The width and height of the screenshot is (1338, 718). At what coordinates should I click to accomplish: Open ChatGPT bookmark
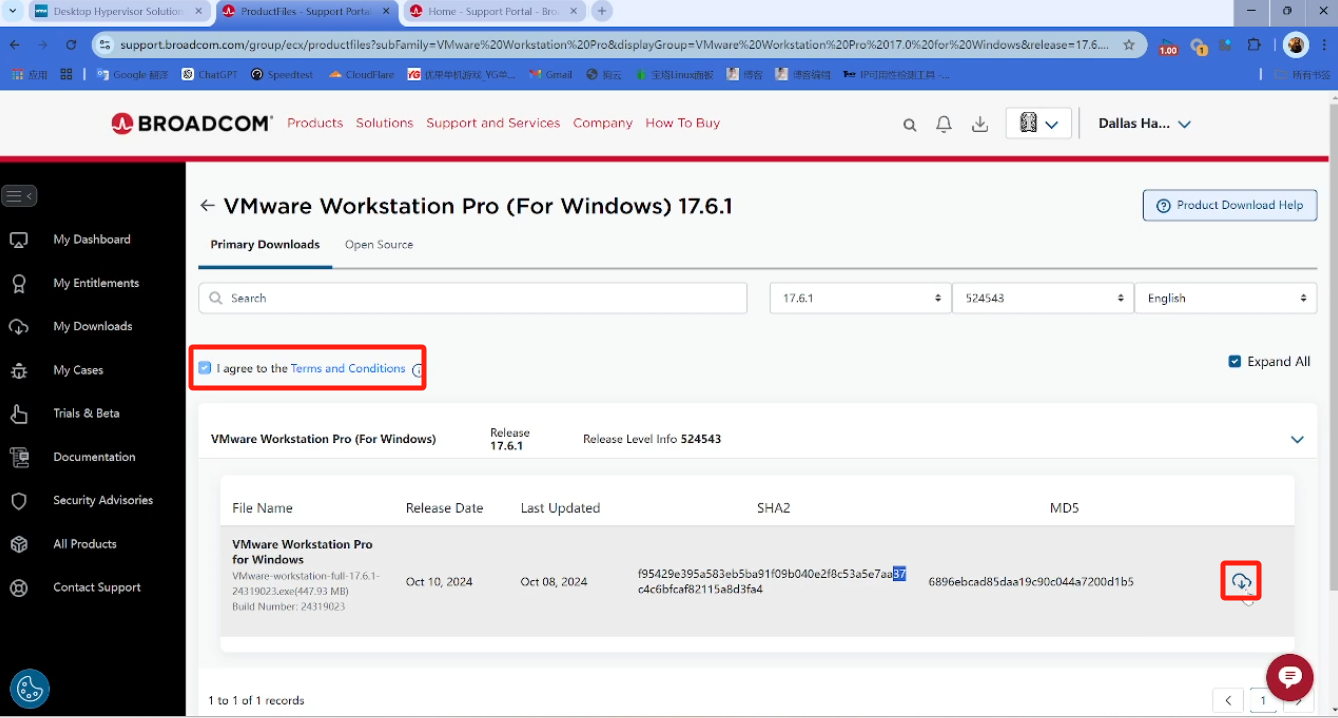click(209, 74)
